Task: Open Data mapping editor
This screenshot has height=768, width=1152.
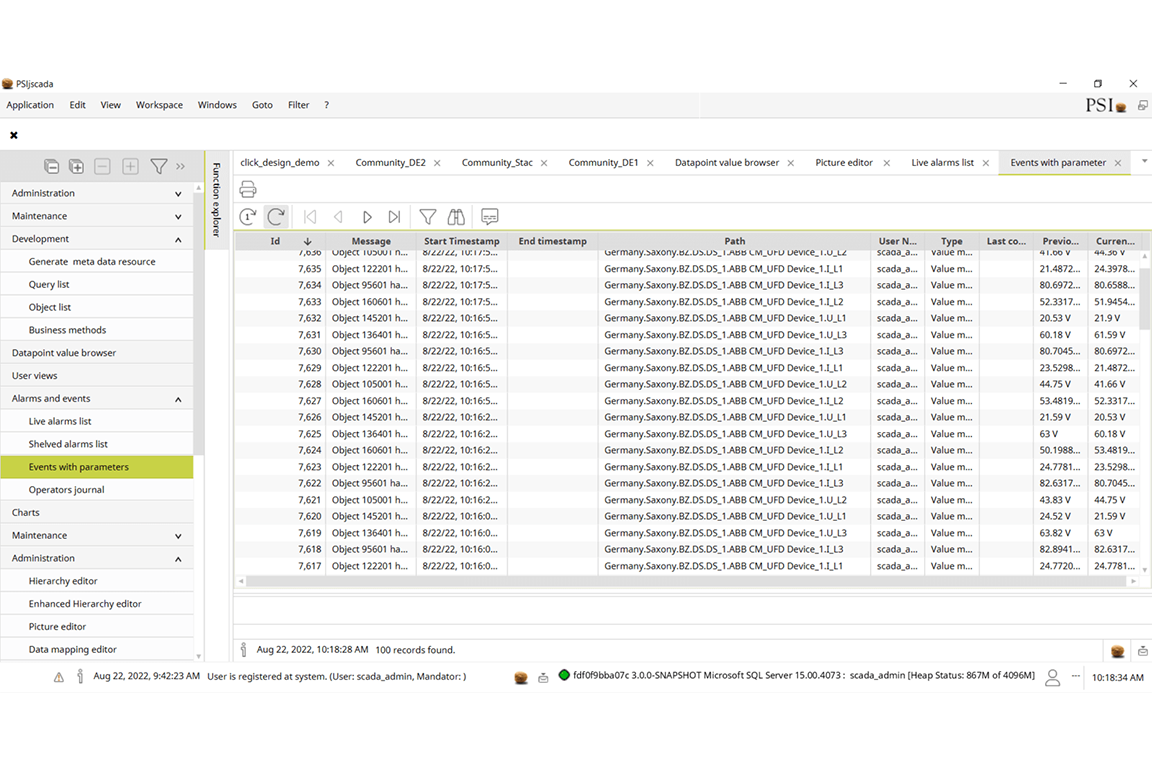Action: pyautogui.click(x=97, y=649)
